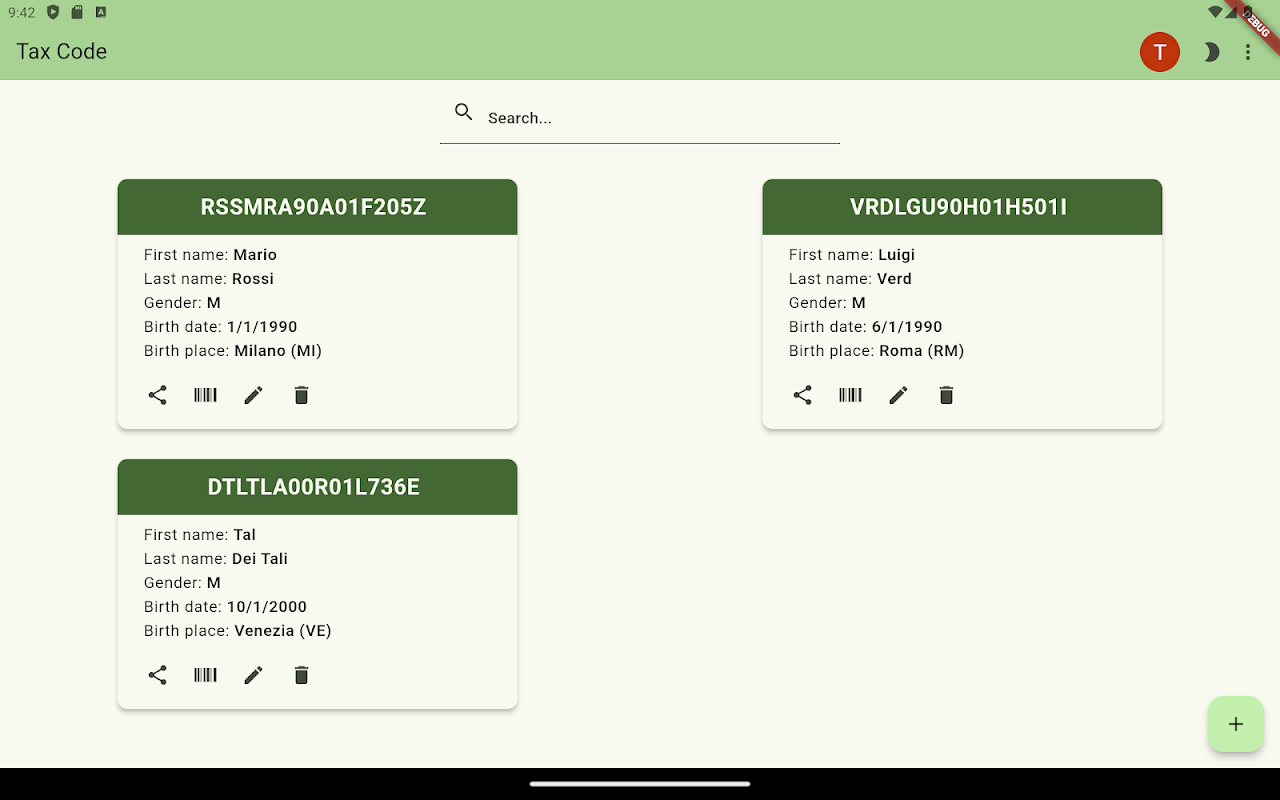
Task: Tap the Android navigation home pill
Action: 640,784
